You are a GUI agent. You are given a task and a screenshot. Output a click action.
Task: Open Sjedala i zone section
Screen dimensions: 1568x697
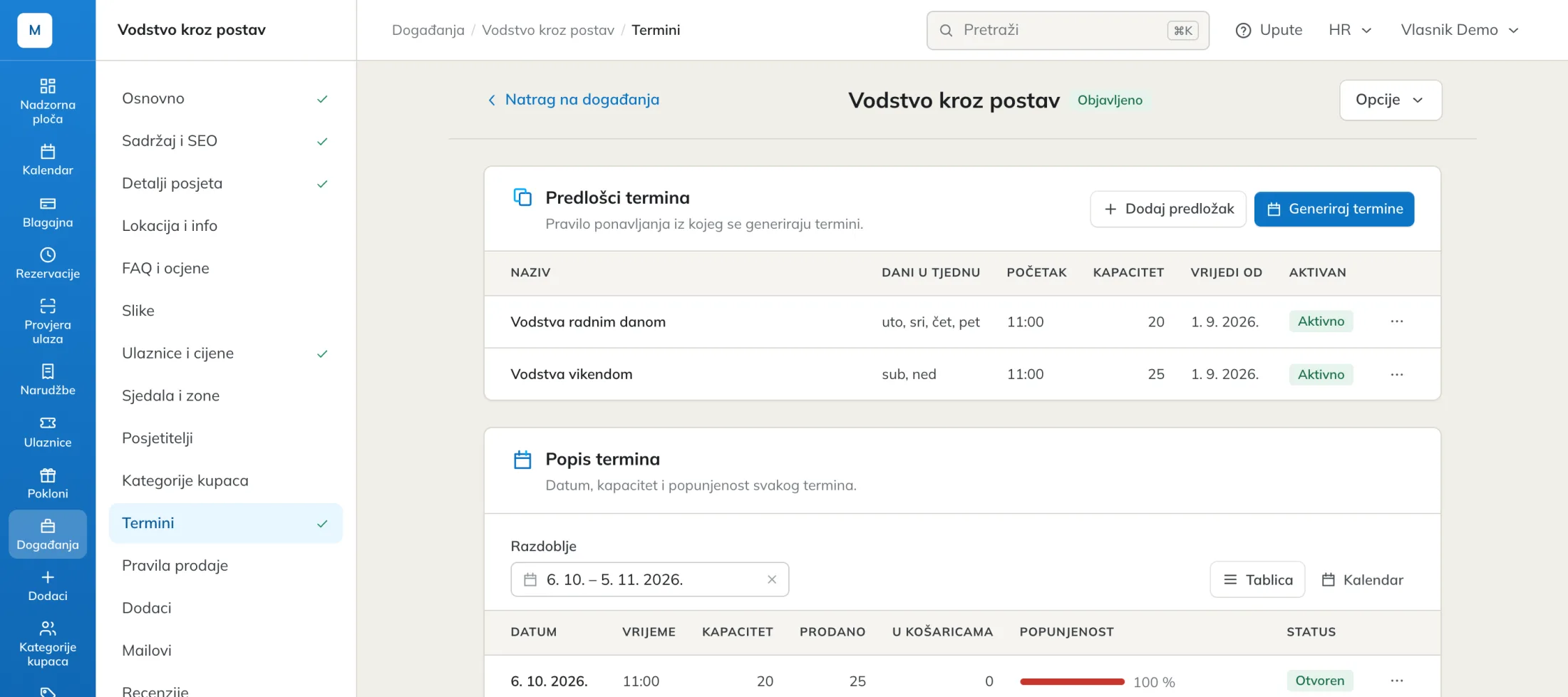click(225, 396)
